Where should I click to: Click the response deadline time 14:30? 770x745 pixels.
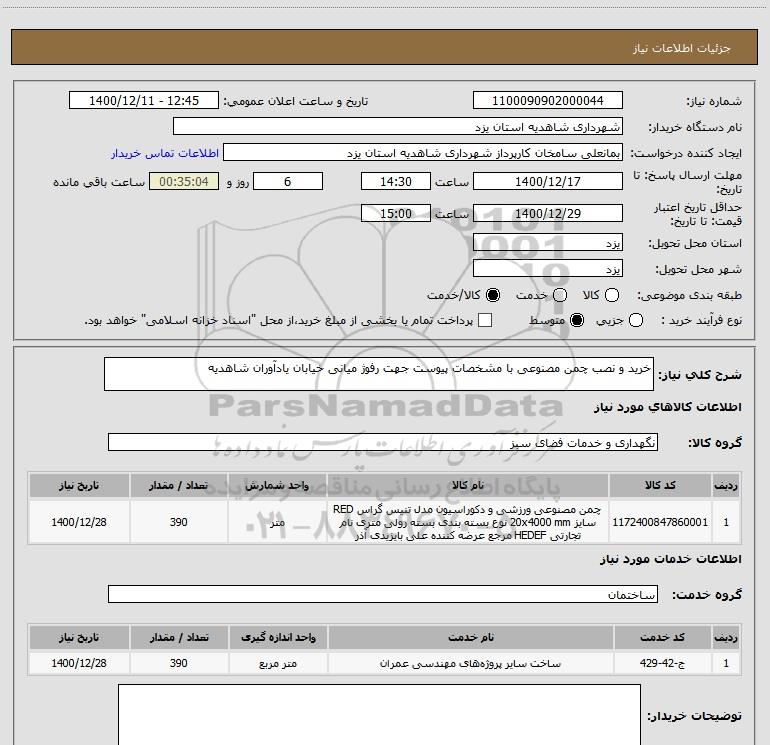[396, 181]
